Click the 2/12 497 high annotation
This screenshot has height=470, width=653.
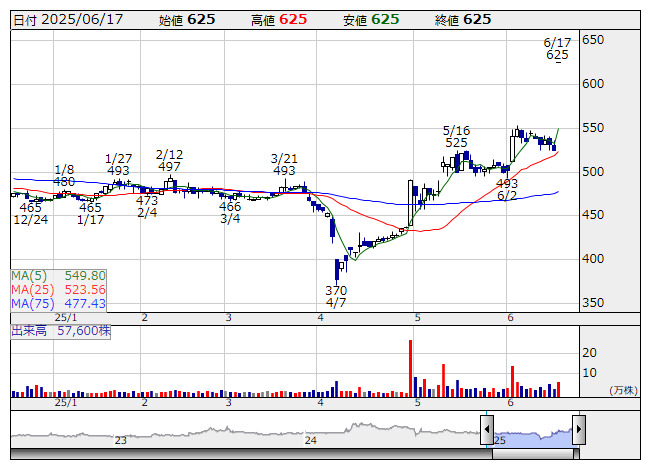click(170, 161)
